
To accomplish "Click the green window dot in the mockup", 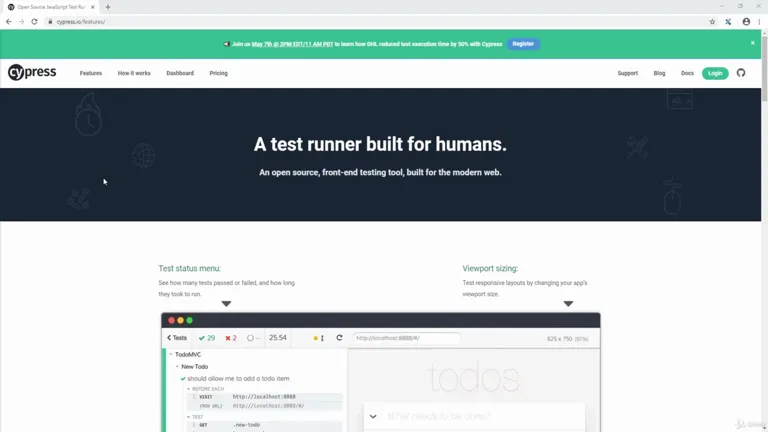I will coord(190,320).
